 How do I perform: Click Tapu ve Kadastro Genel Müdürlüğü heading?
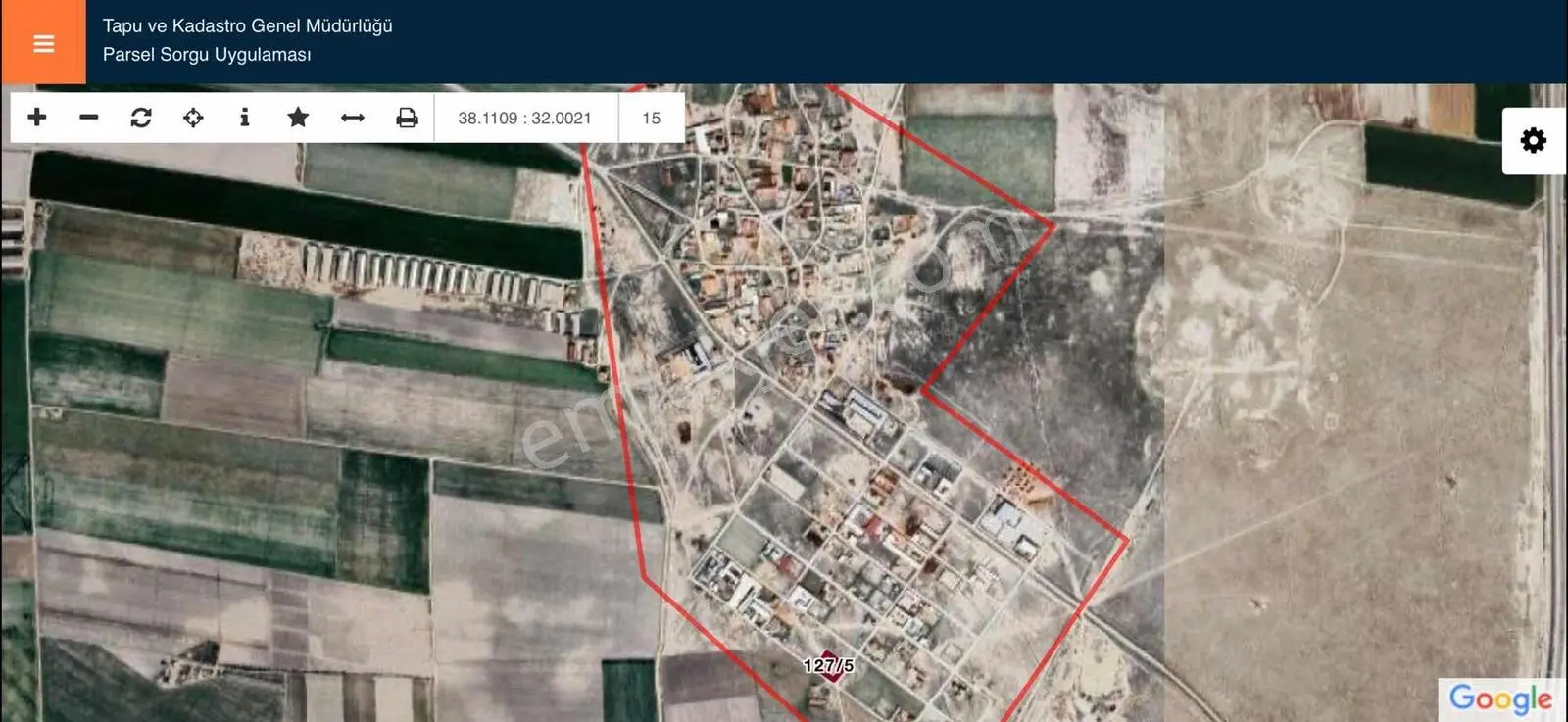pyautogui.click(x=248, y=26)
